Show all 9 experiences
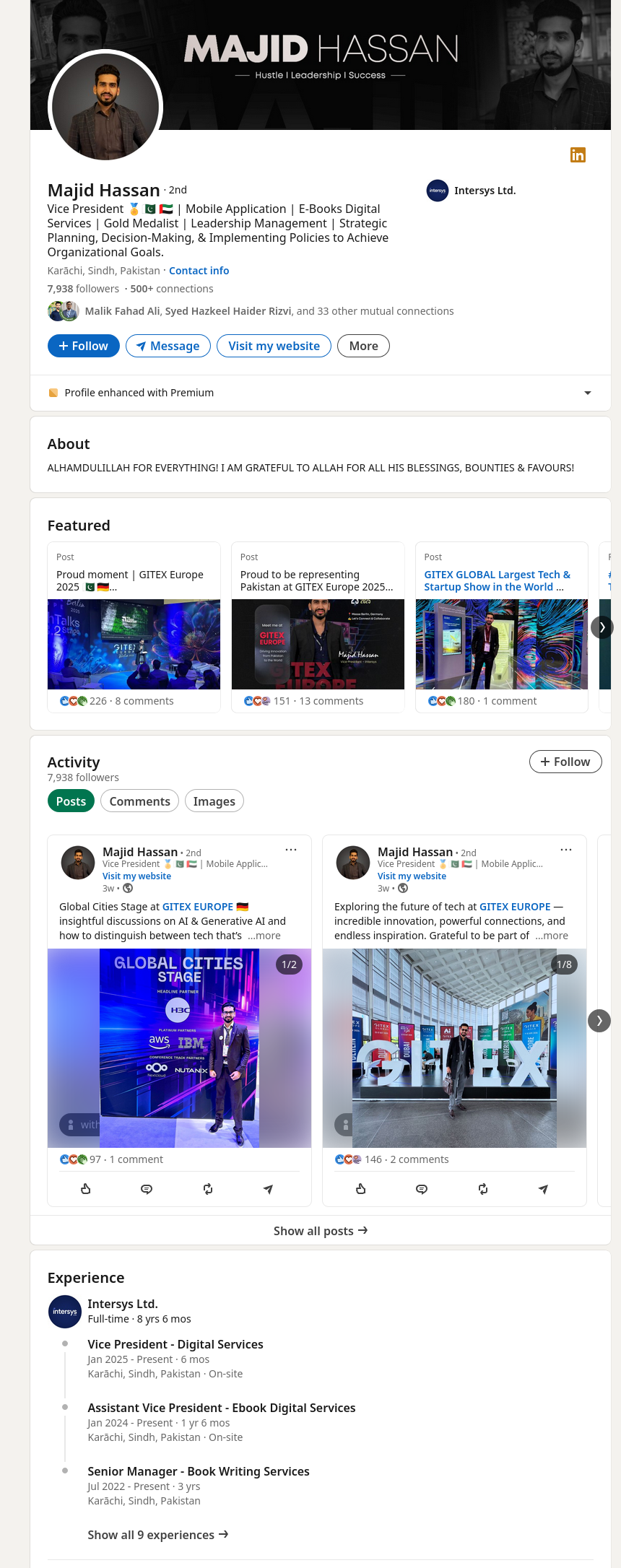The height and width of the screenshot is (1568, 621). [x=157, y=1535]
